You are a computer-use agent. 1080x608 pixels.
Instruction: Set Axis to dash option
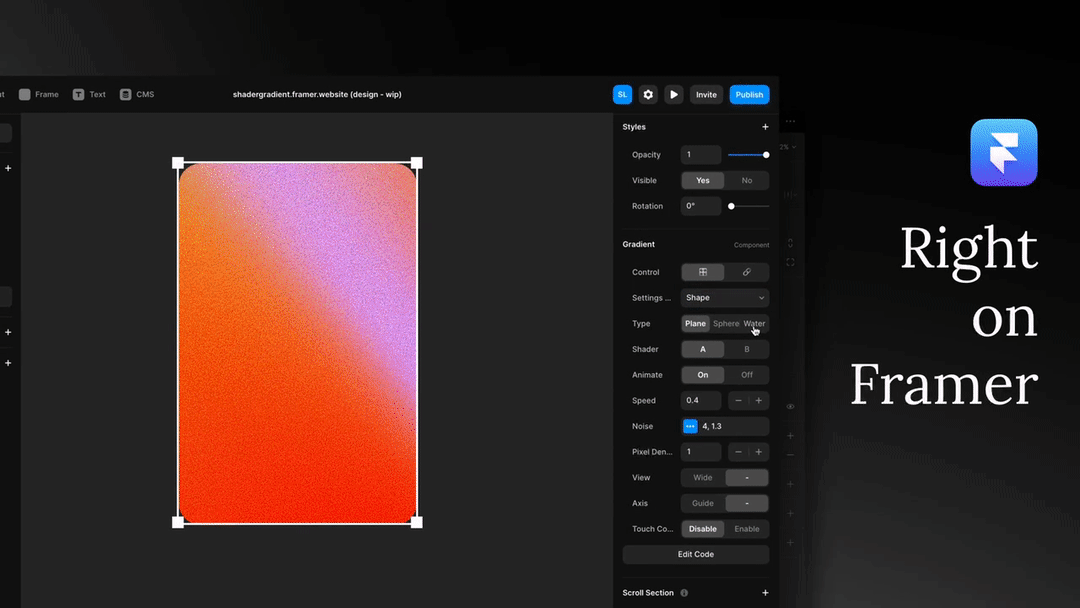pos(747,503)
